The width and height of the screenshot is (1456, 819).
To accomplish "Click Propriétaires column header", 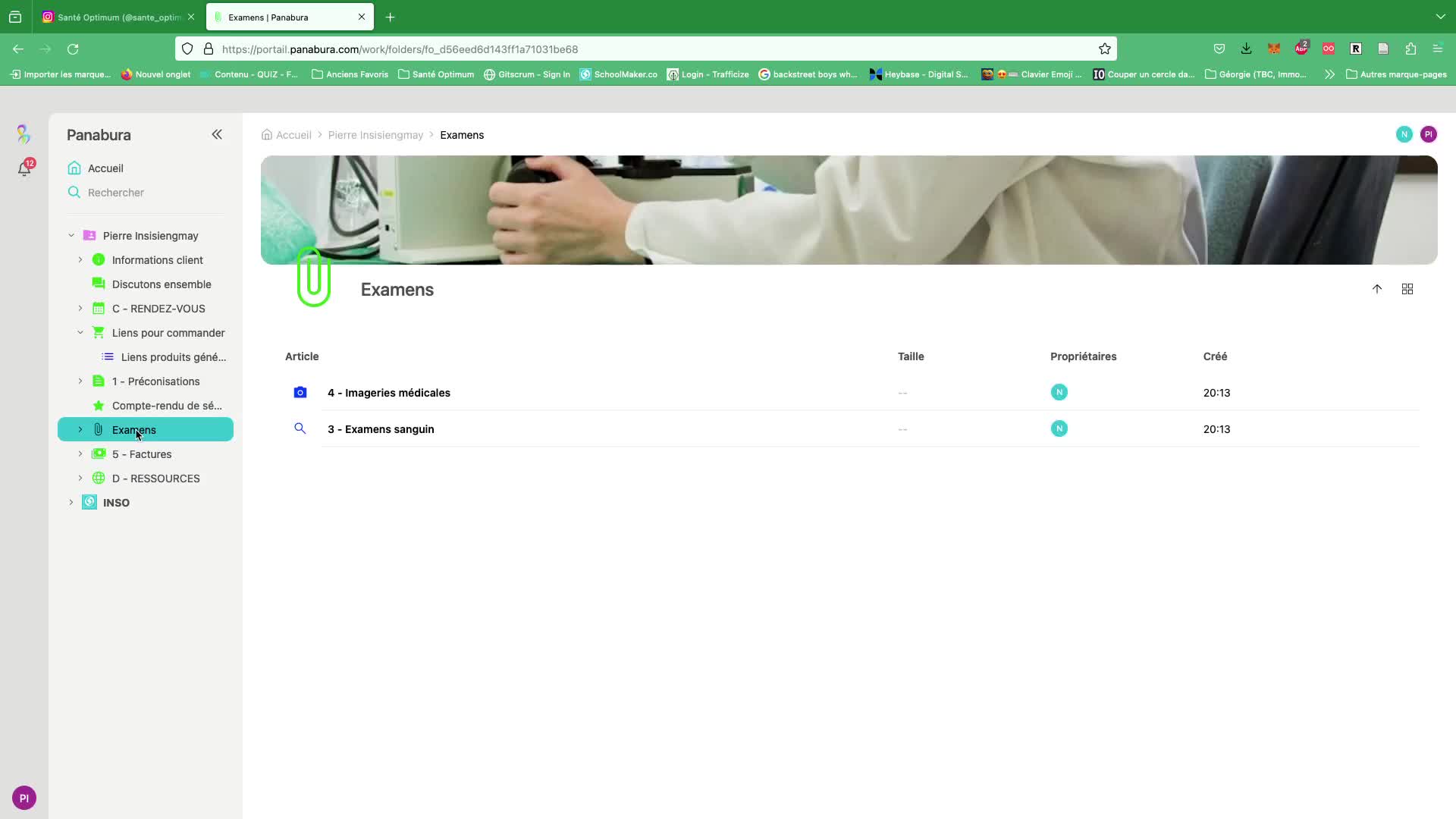I will coord(1083,356).
